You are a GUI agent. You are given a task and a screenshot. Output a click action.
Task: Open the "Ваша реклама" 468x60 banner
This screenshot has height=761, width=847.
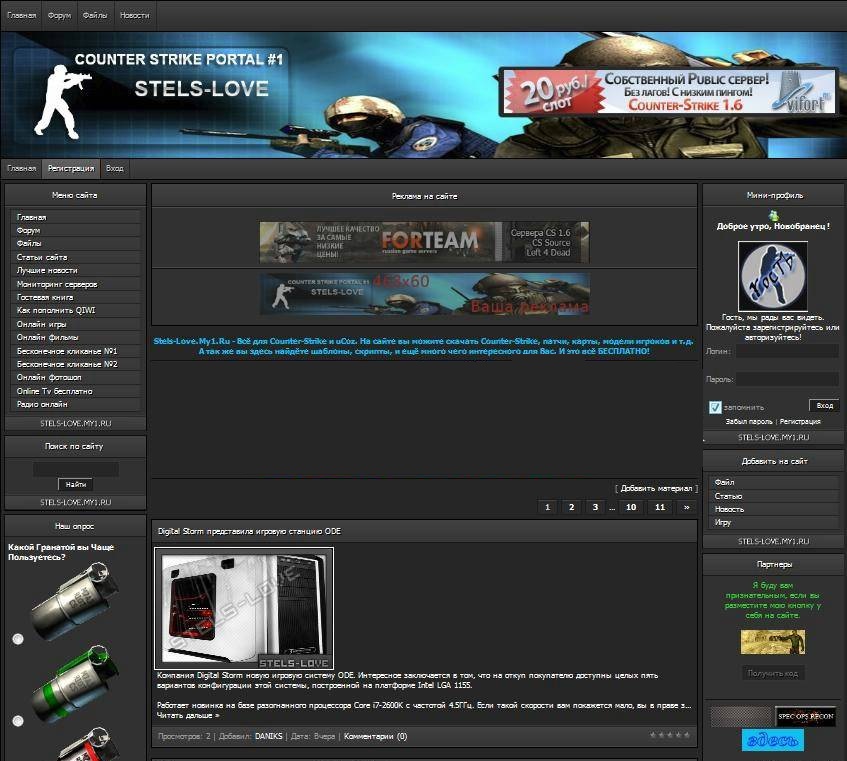click(x=424, y=293)
